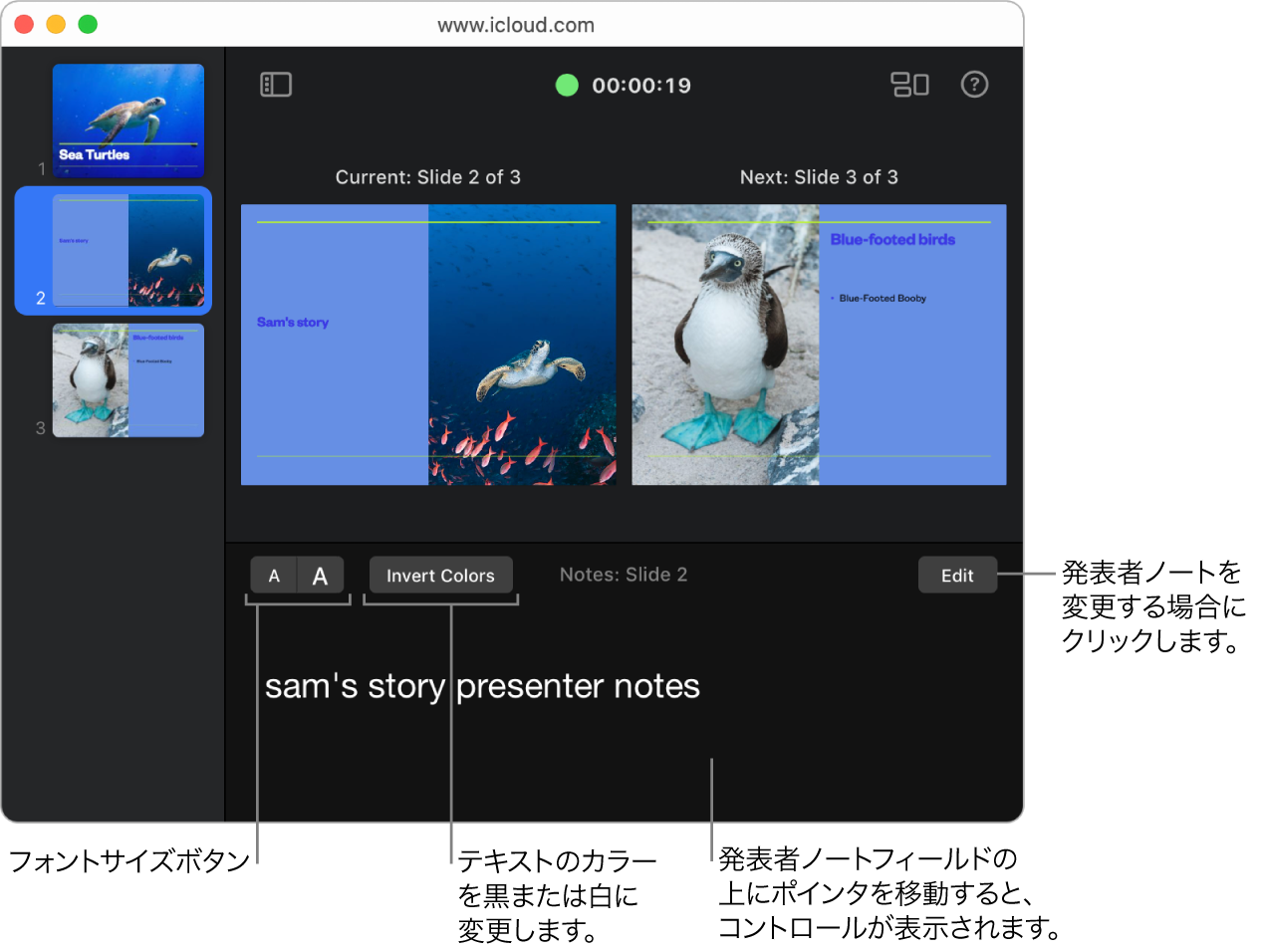Select the blue-footed bird slide 3 thumbnail
The height and width of the screenshot is (952, 1263).
(x=128, y=380)
